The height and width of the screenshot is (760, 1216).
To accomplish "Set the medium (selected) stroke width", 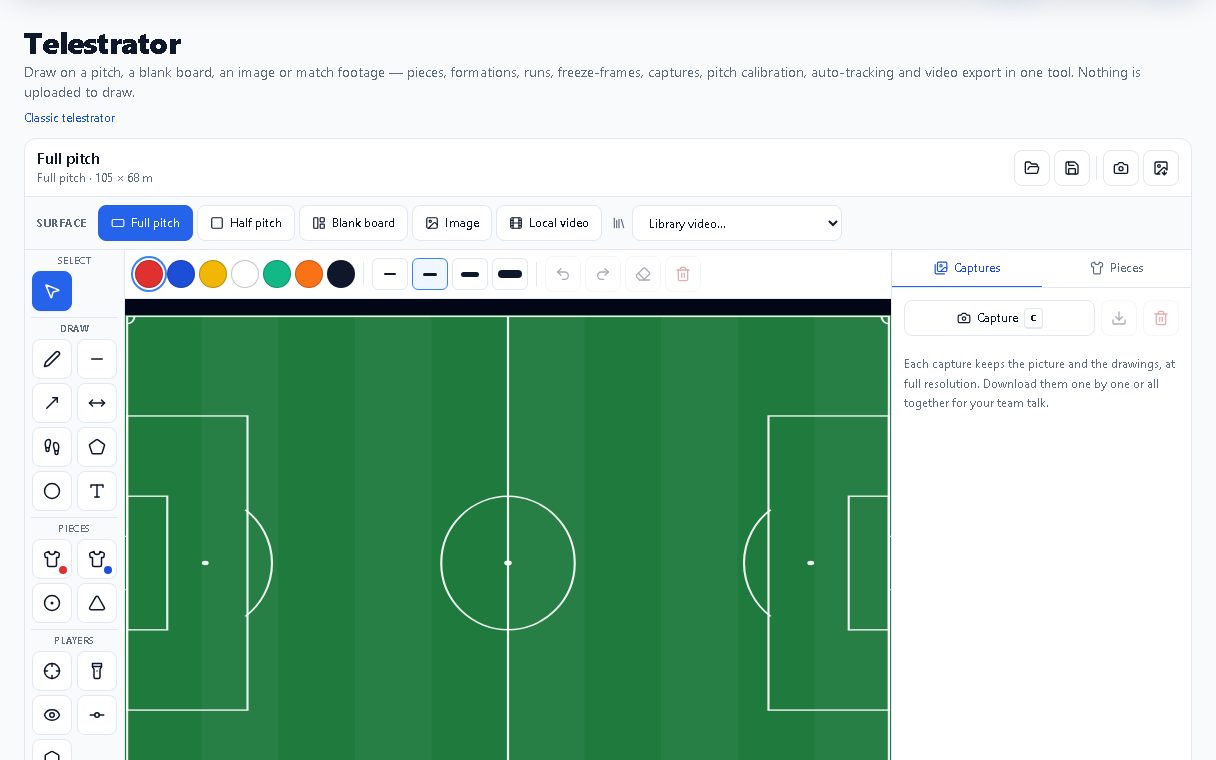I will (x=430, y=274).
